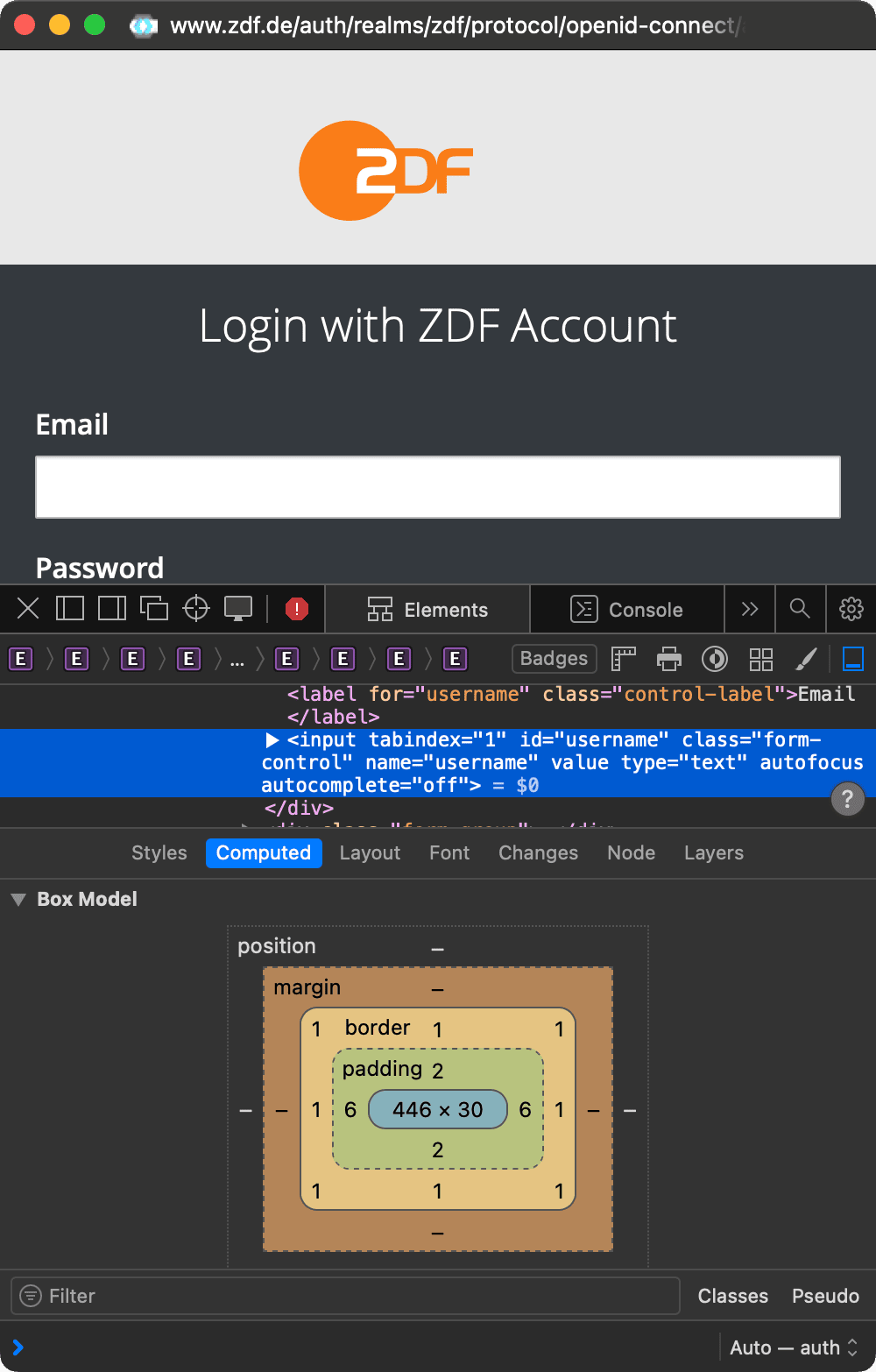This screenshot has width=876, height=1372.
Task: Start element selection crosshair tool
Action: (196, 608)
